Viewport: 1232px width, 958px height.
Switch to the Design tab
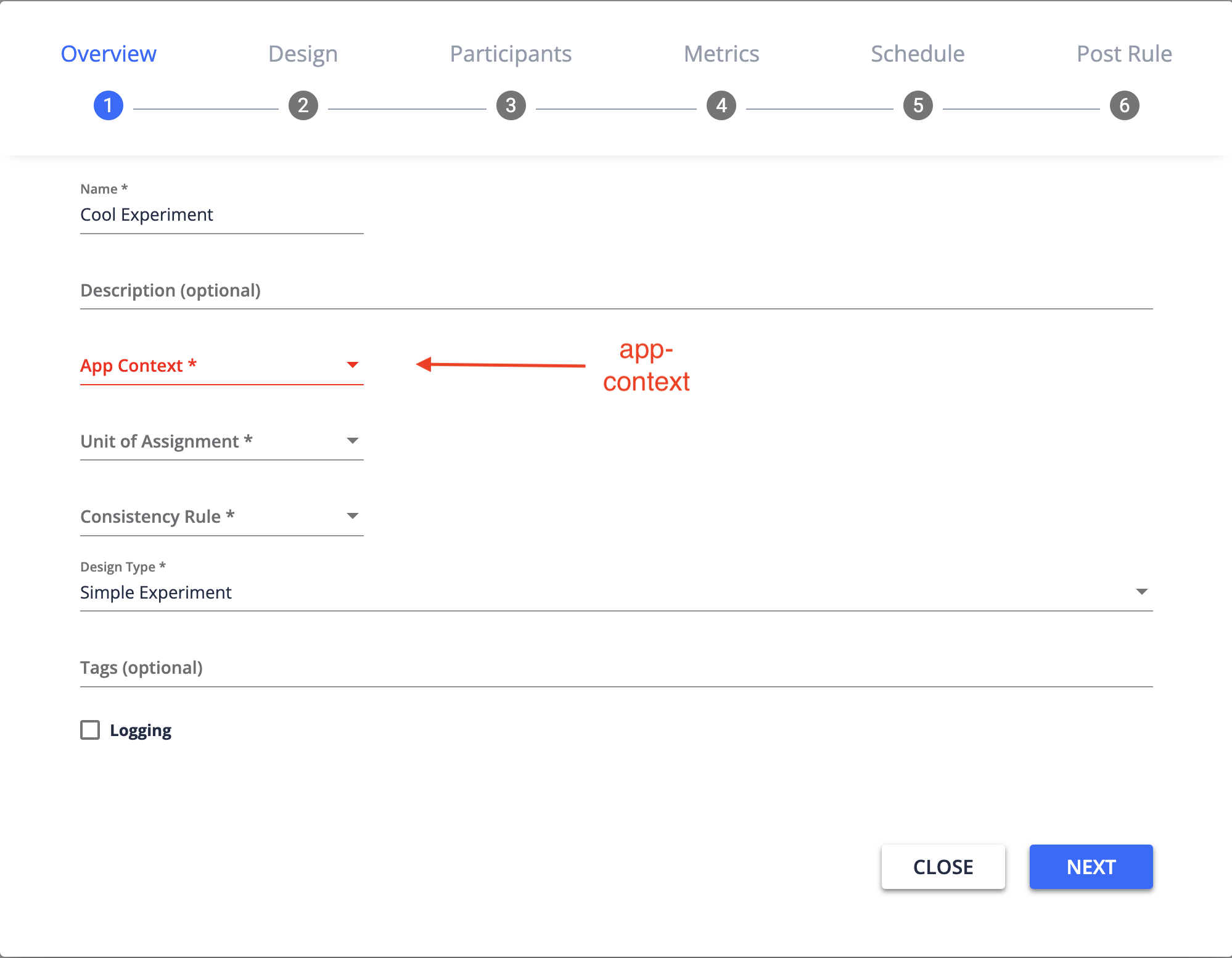click(303, 54)
